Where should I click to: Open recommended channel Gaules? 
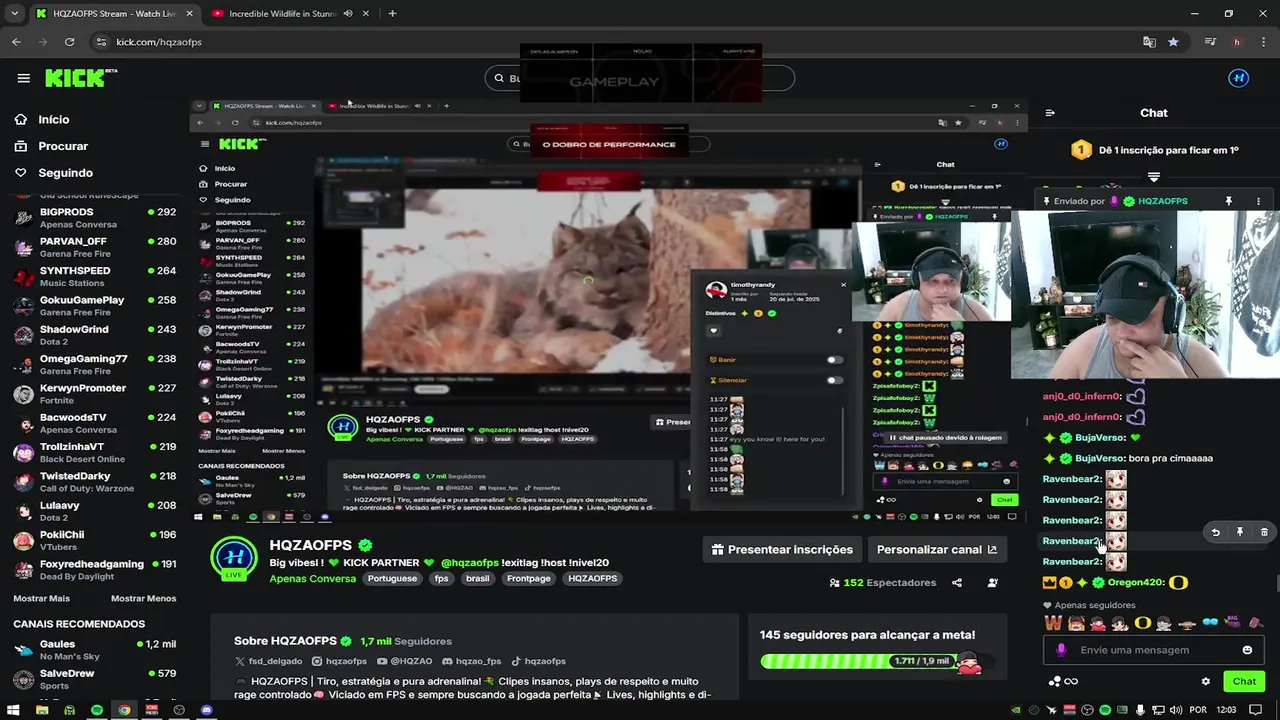(94, 650)
